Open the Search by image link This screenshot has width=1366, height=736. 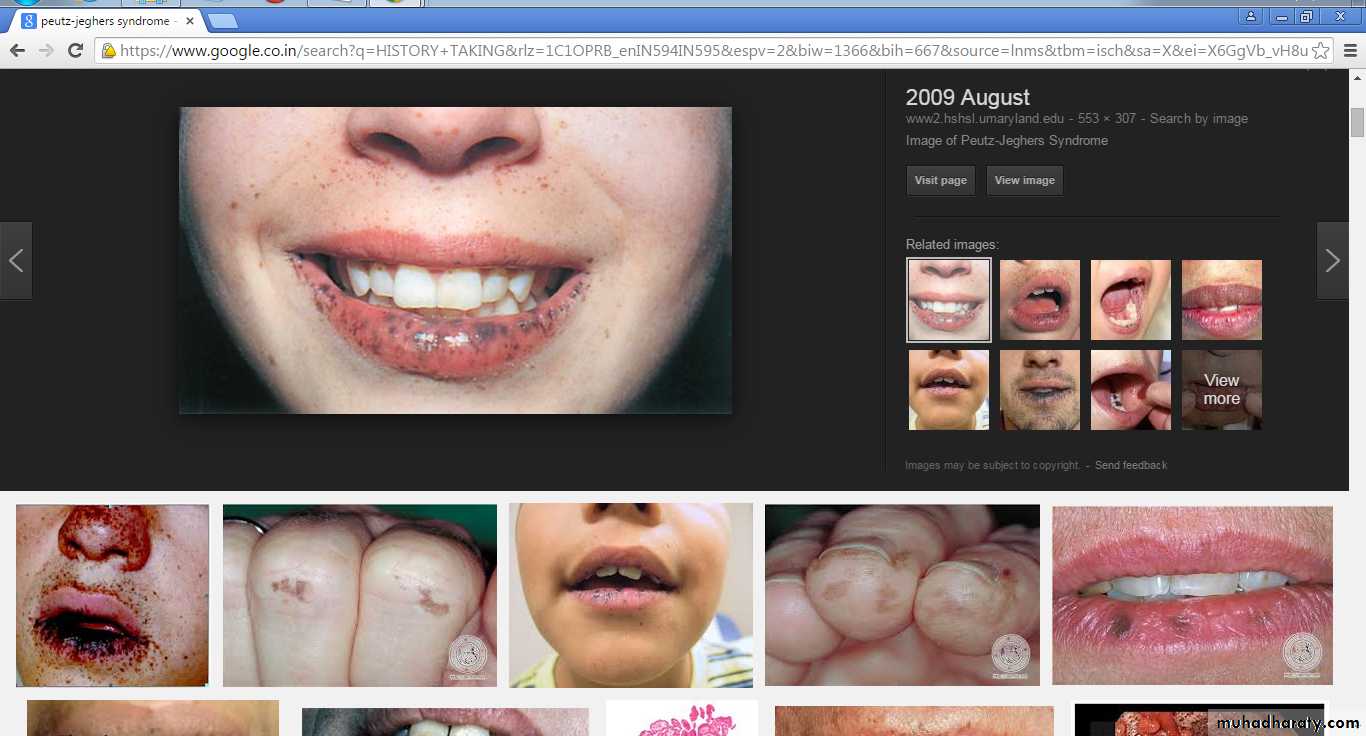1198,119
